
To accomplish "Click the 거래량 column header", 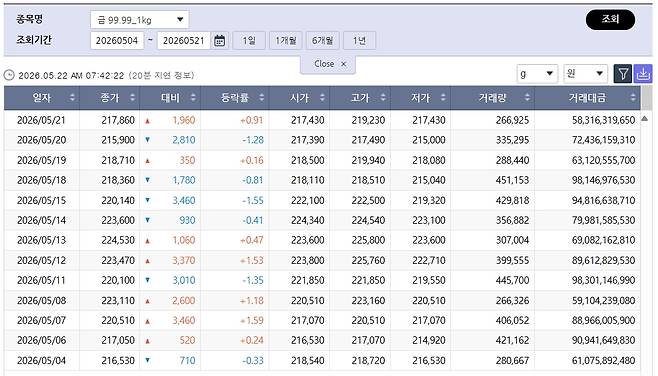I will (493, 98).
